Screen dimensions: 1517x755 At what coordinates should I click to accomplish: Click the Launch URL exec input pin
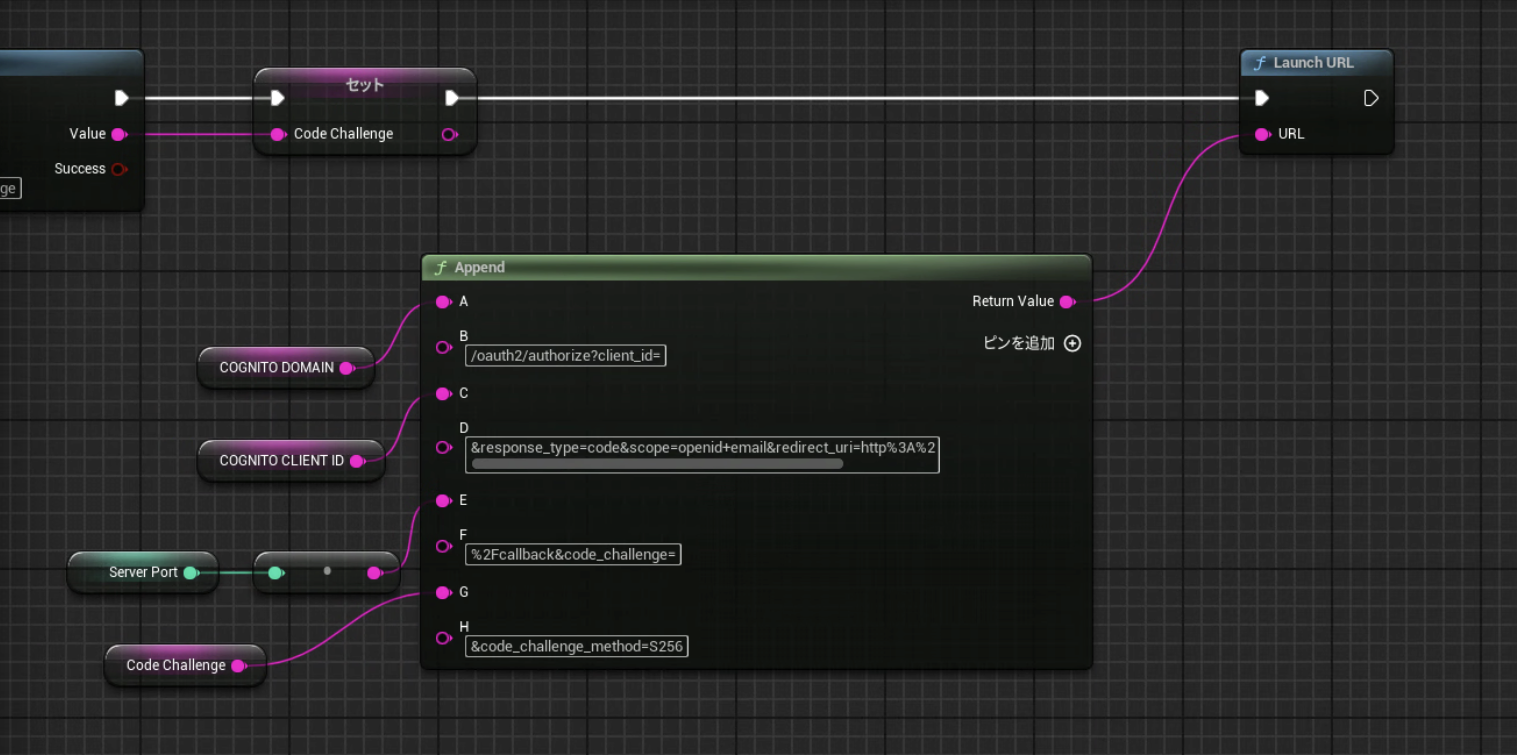(x=1262, y=98)
